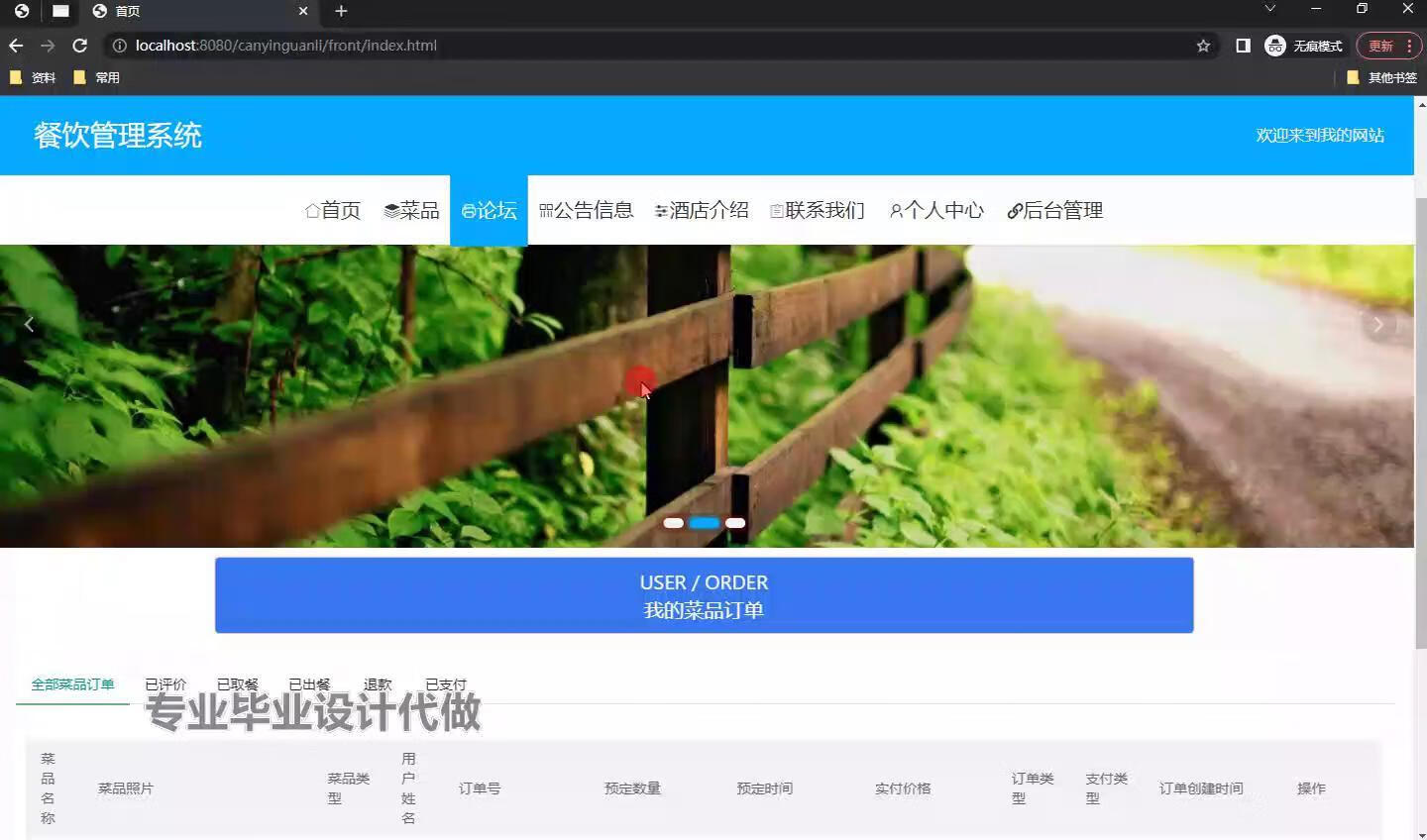Open 联系我们 in navigation menu

[x=818, y=210]
